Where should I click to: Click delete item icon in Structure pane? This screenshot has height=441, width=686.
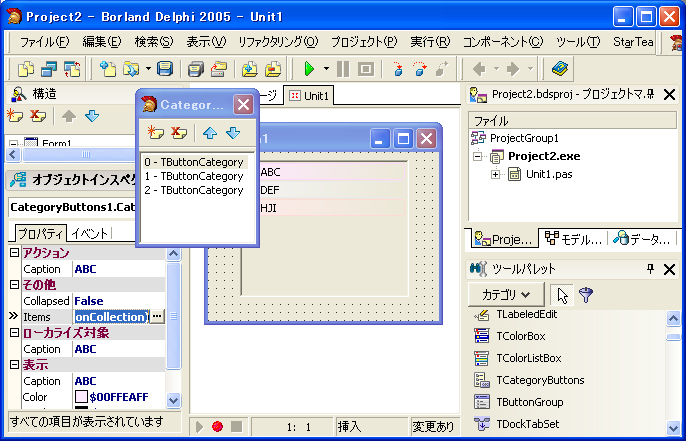coord(38,116)
